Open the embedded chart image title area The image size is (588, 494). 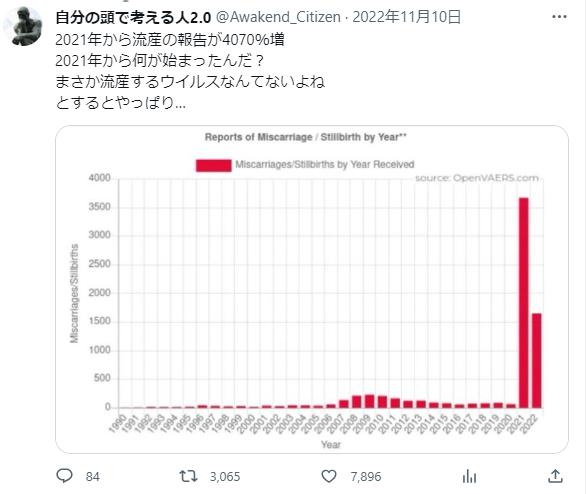click(x=306, y=137)
